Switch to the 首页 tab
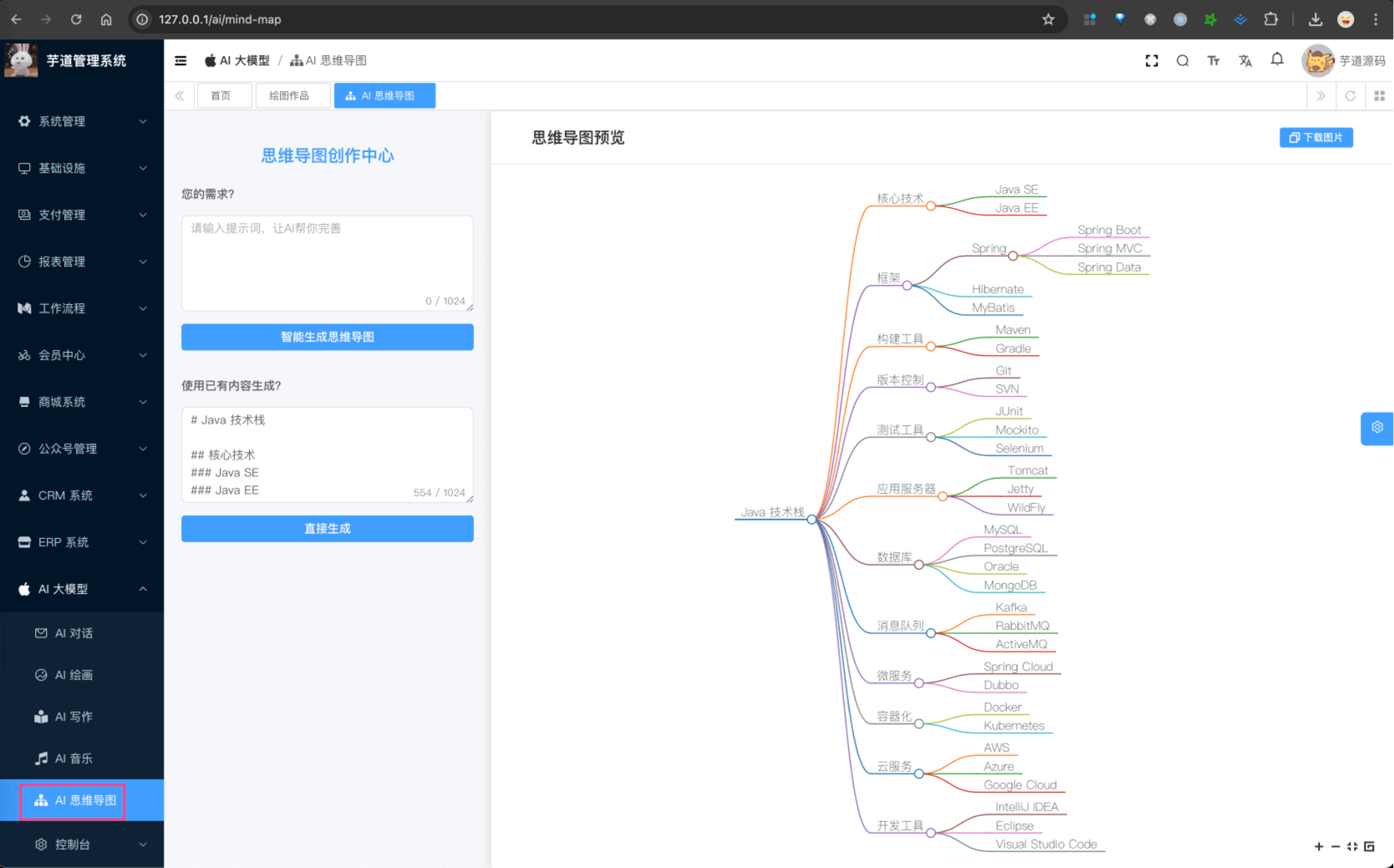The height and width of the screenshot is (868, 1394). point(224,95)
